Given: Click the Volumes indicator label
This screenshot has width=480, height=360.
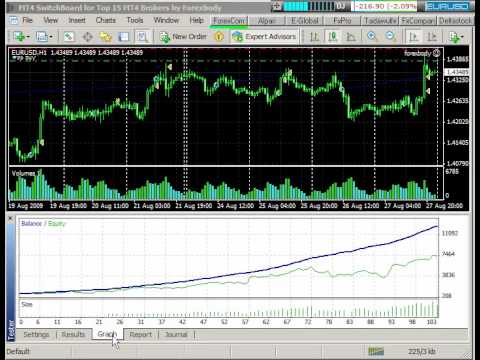Looking at the screenshot, I should pos(26,173).
